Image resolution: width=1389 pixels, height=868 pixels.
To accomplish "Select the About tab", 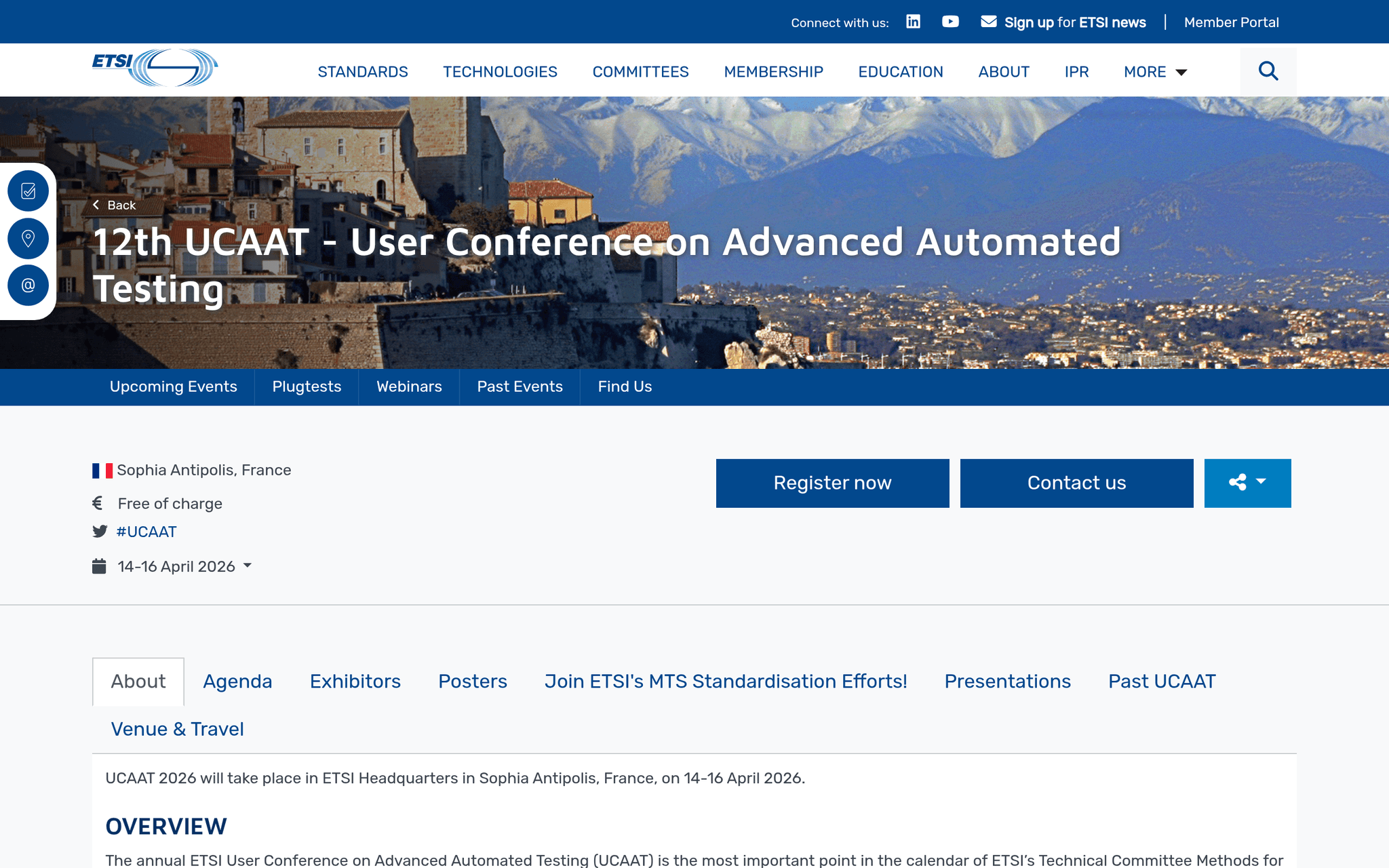I will coord(138,682).
